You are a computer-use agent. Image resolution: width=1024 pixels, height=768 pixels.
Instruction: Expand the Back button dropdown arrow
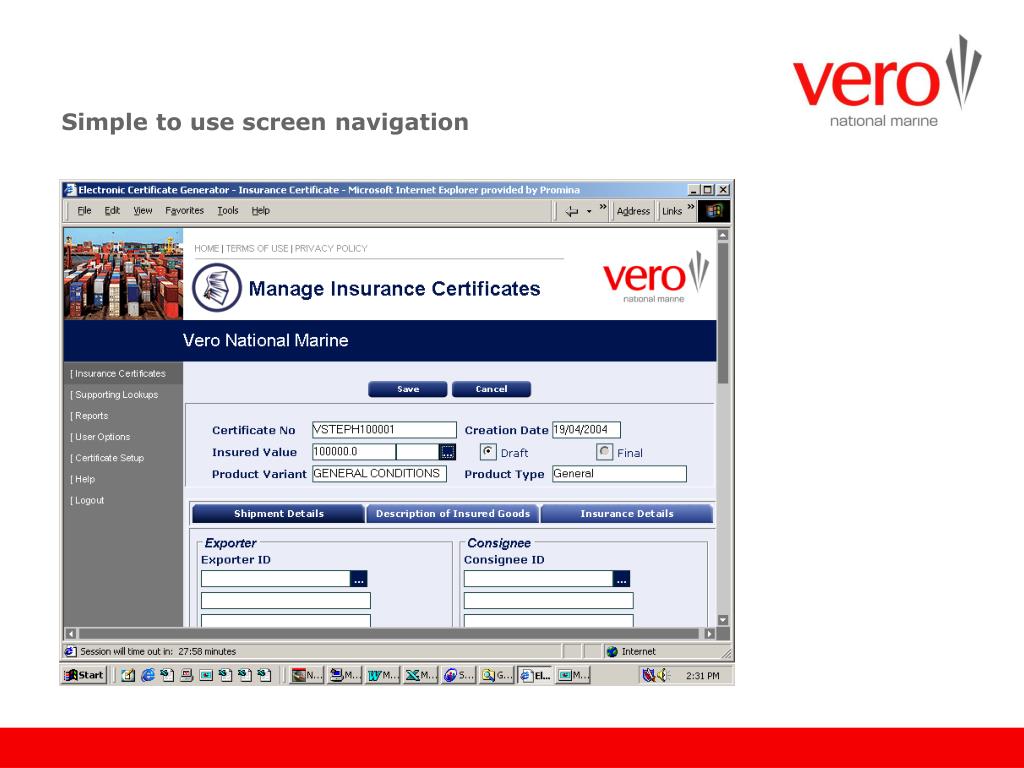[x=589, y=211]
